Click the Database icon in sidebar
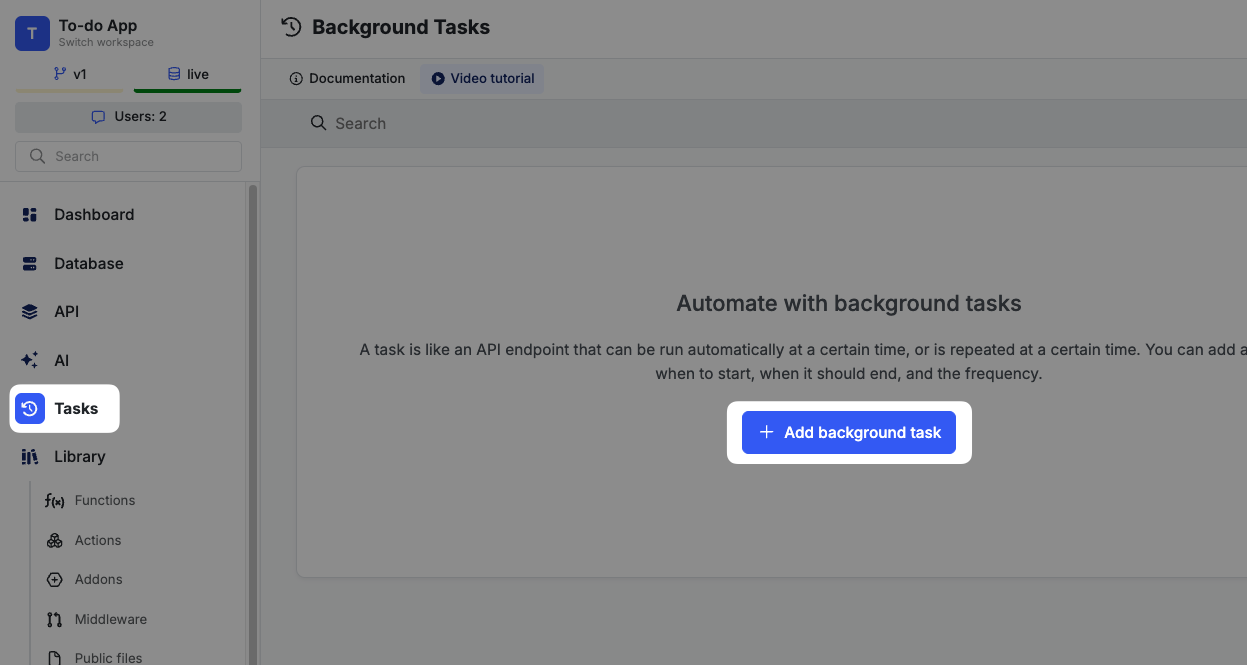The width and height of the screenshot is (1247, 665). pyautogui.click(x=30, y=264)
